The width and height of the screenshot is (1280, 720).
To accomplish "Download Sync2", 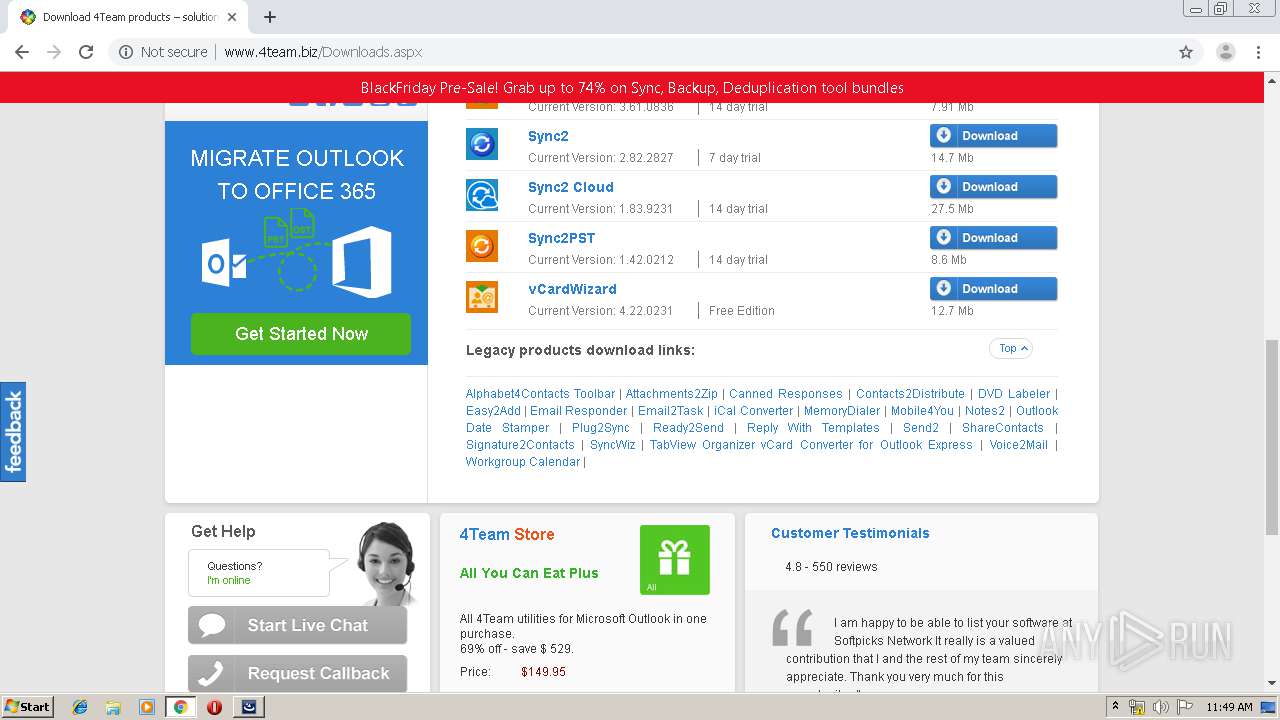I will tap(993, 136).
